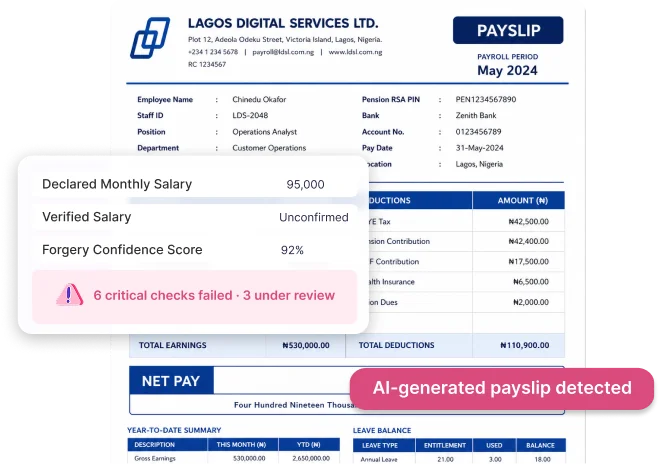The height and width of the screenshot is (464, 659).
Task: Click the NET PAY heading block
Action: [171, 381]
